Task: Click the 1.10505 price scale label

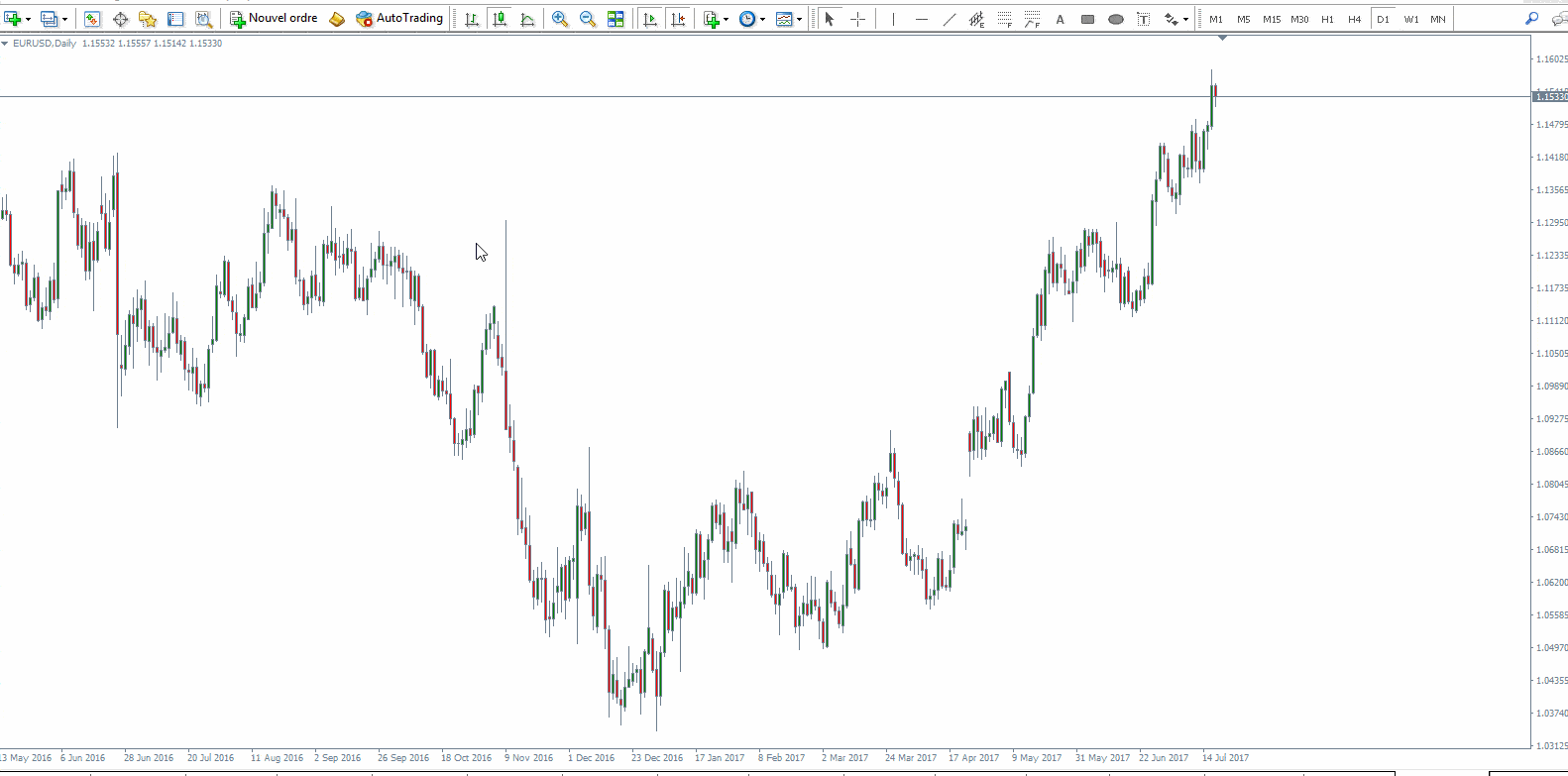Action: (x=1552, y=354)
